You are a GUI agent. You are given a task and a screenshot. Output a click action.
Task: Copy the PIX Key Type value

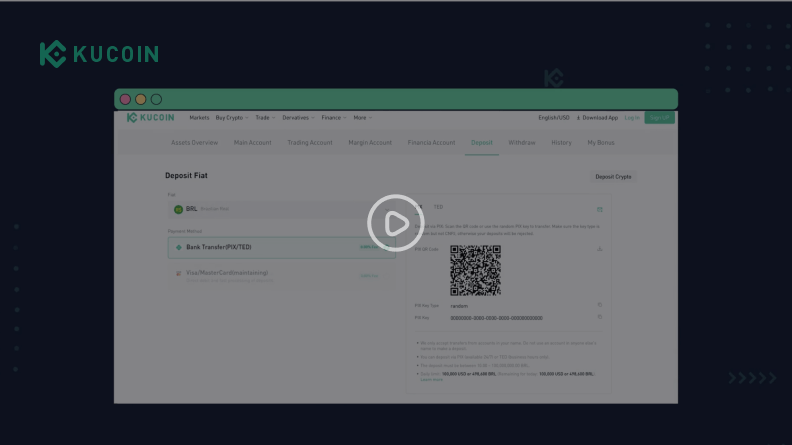(600, 305)
